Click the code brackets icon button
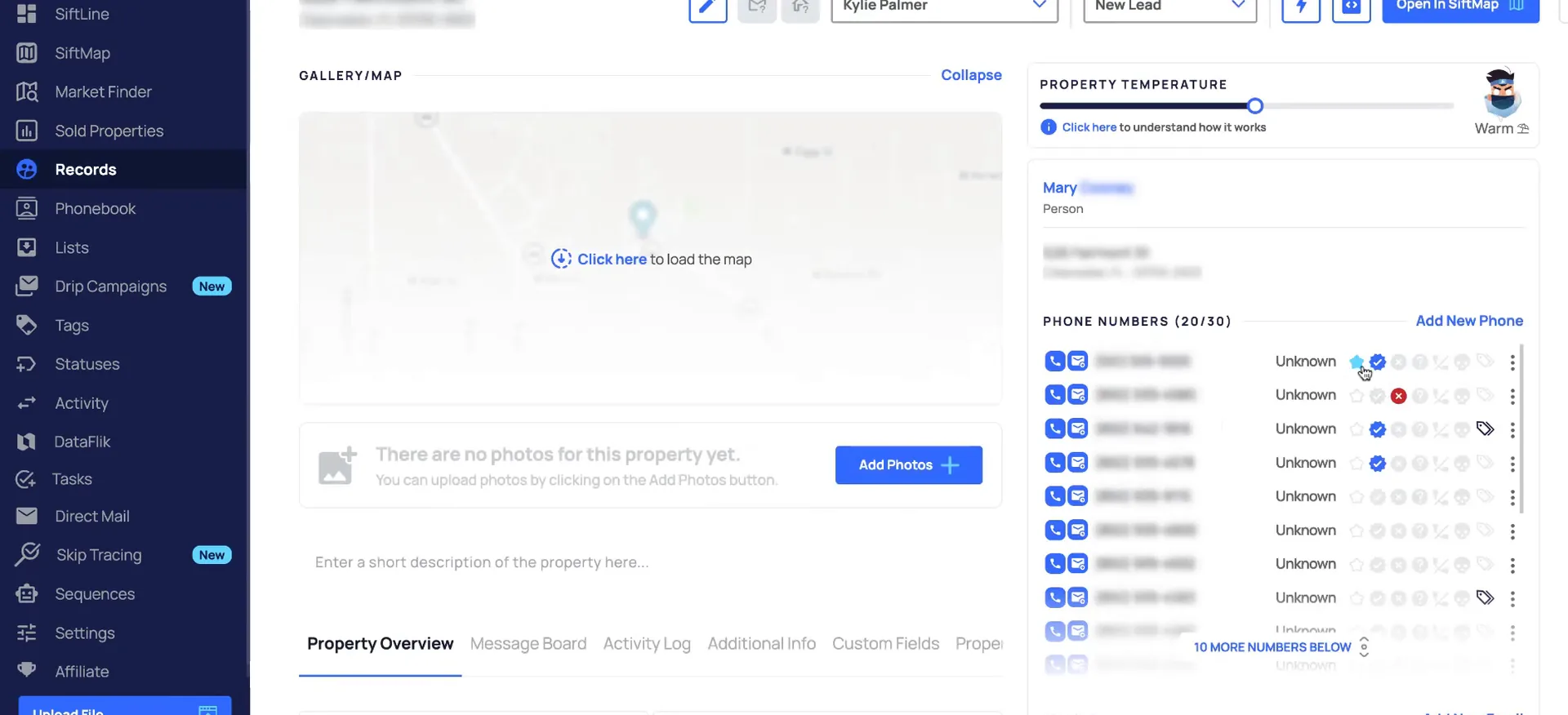1568x715 pixels. [x=1352, y=7]
